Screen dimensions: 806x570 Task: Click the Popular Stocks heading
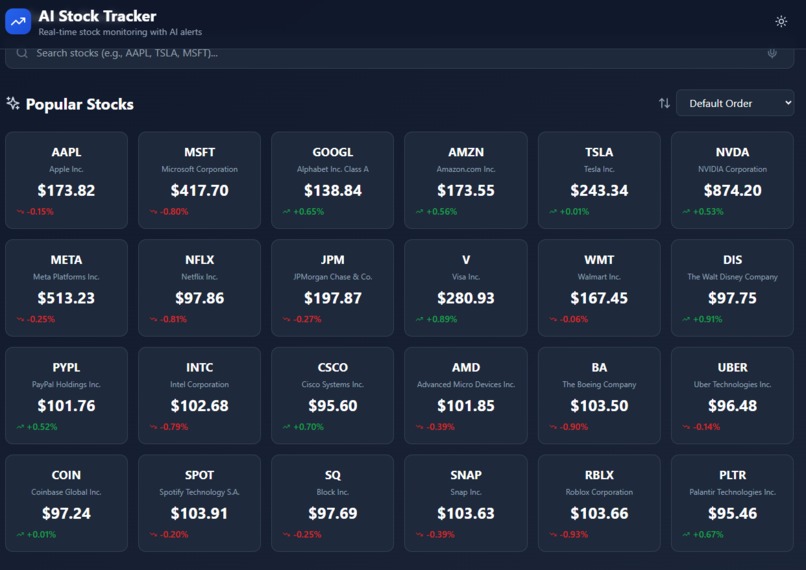(80, 104)
